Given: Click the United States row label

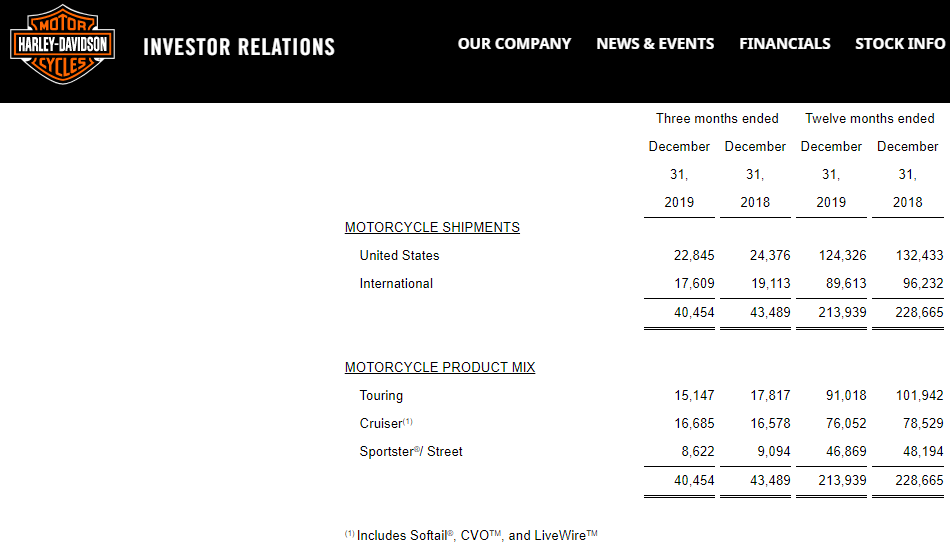Looking at the screenshot, I should 399,255.
